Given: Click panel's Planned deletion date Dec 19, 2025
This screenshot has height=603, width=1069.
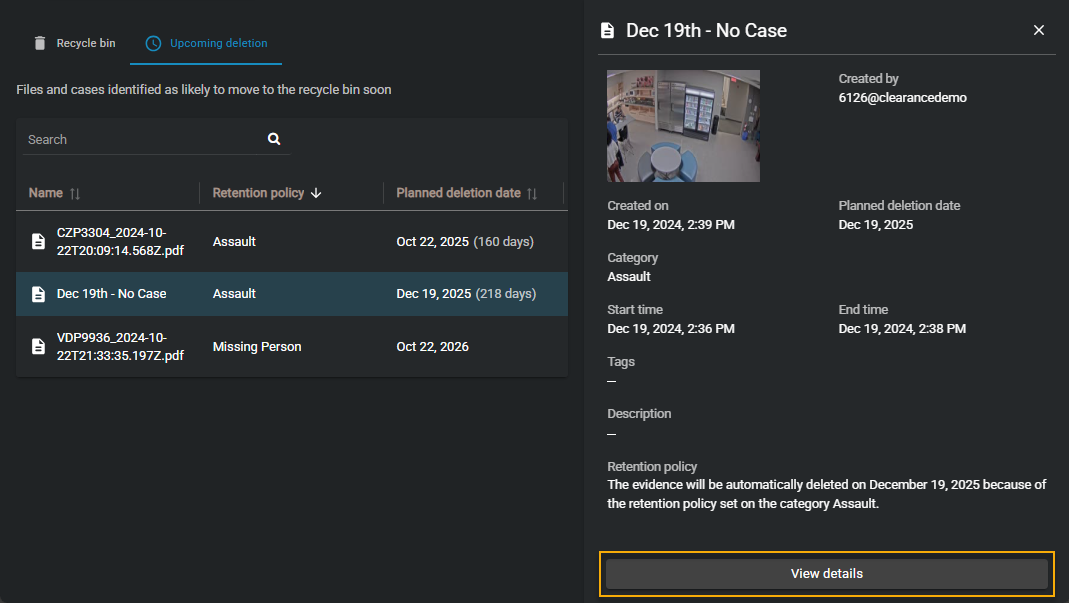Looking at the screenshot, I should tap(875, 224).
